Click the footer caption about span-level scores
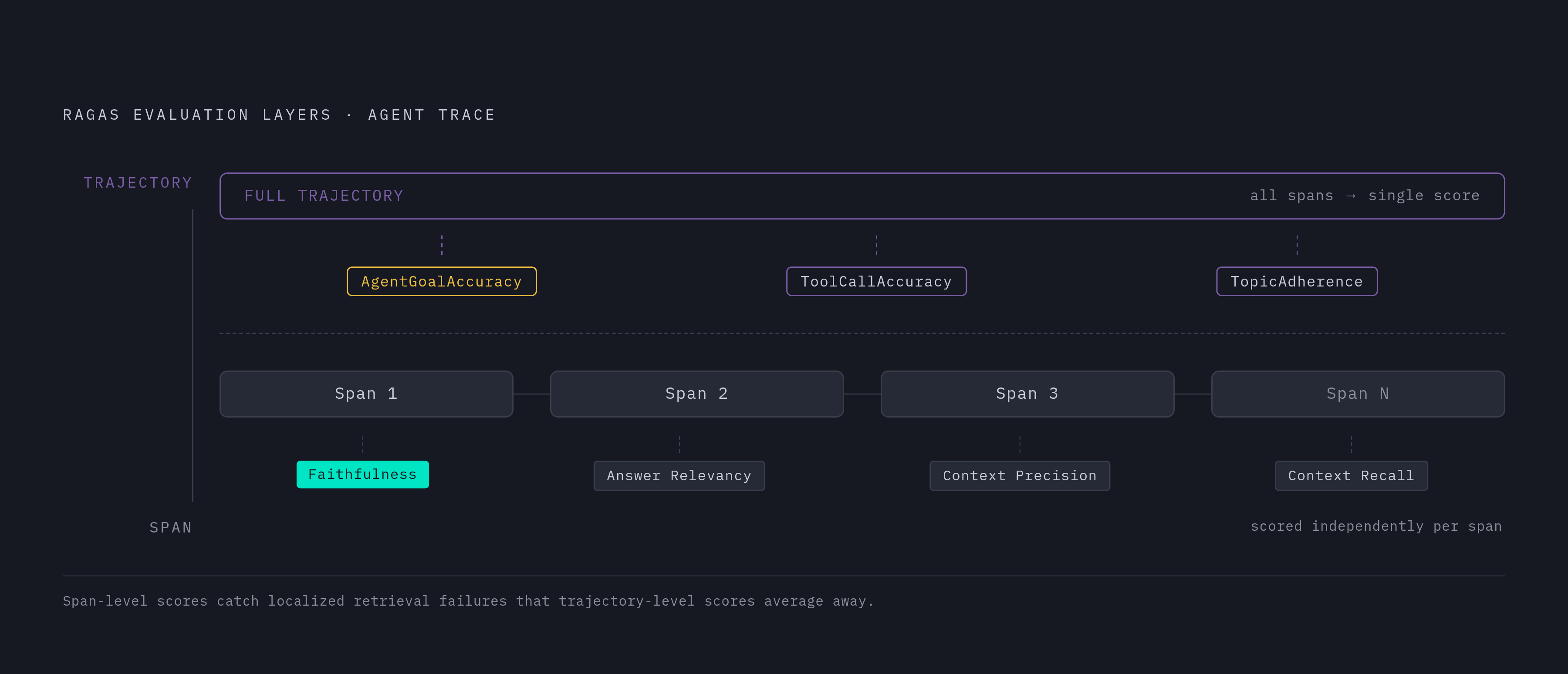Viewport: 1568px width, 674px height. pyautogui.click(x=468, y=601)
